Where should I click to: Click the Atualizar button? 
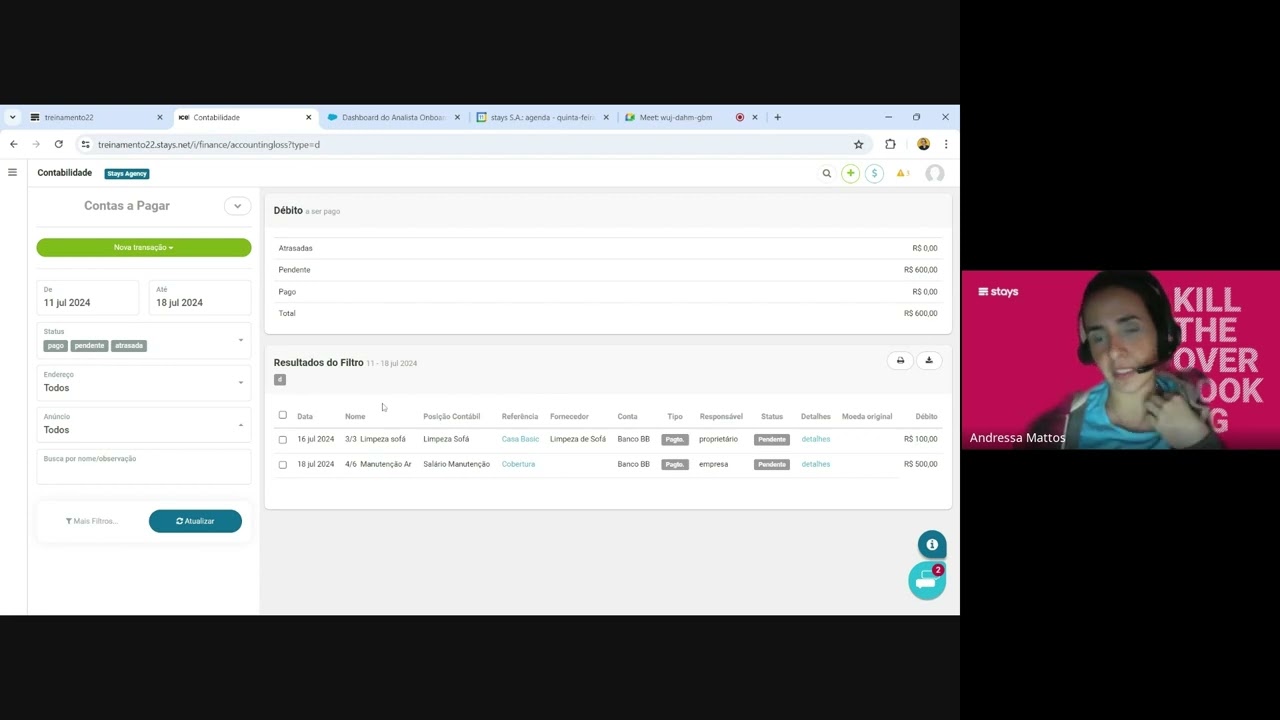tap(195, 521)
